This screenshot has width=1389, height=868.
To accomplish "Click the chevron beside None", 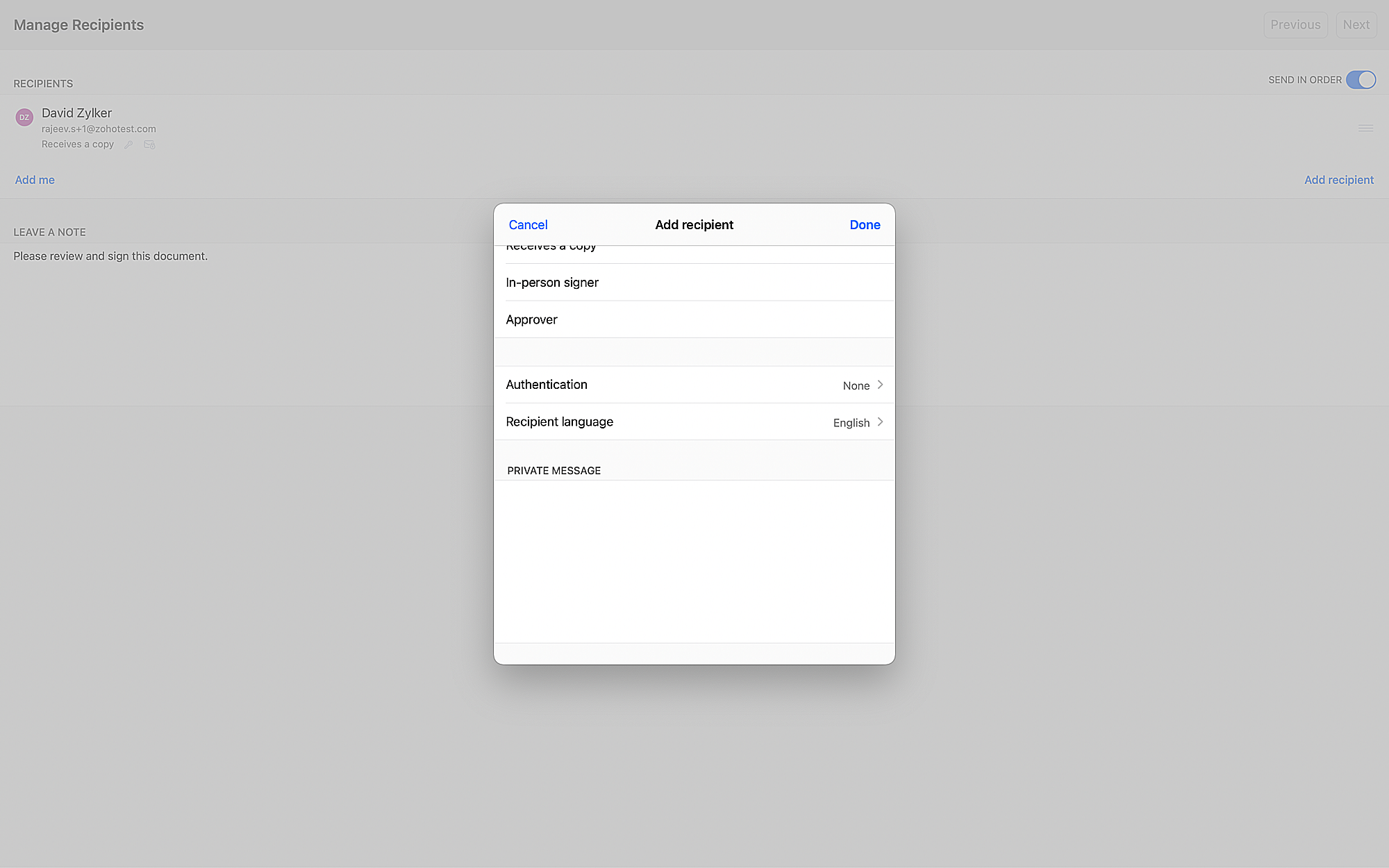I will click(880, 385).
